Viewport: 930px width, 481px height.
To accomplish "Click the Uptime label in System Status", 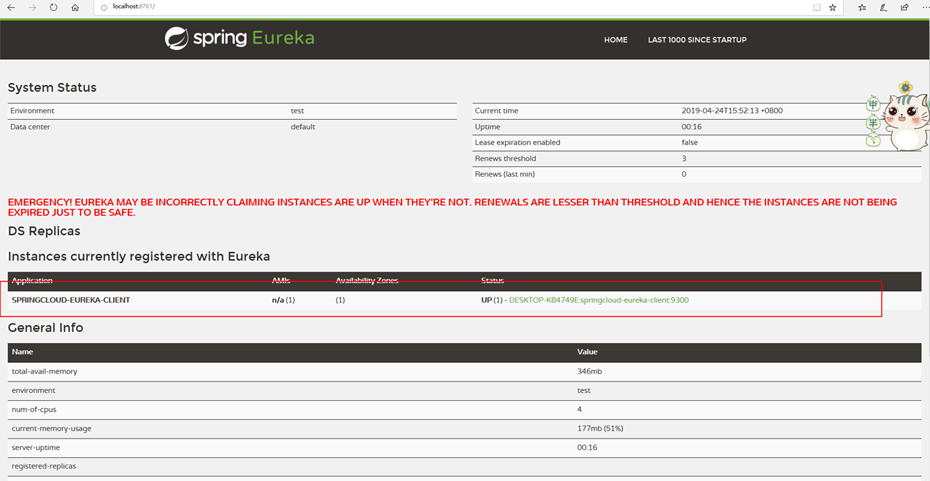I will pos(487,127).
